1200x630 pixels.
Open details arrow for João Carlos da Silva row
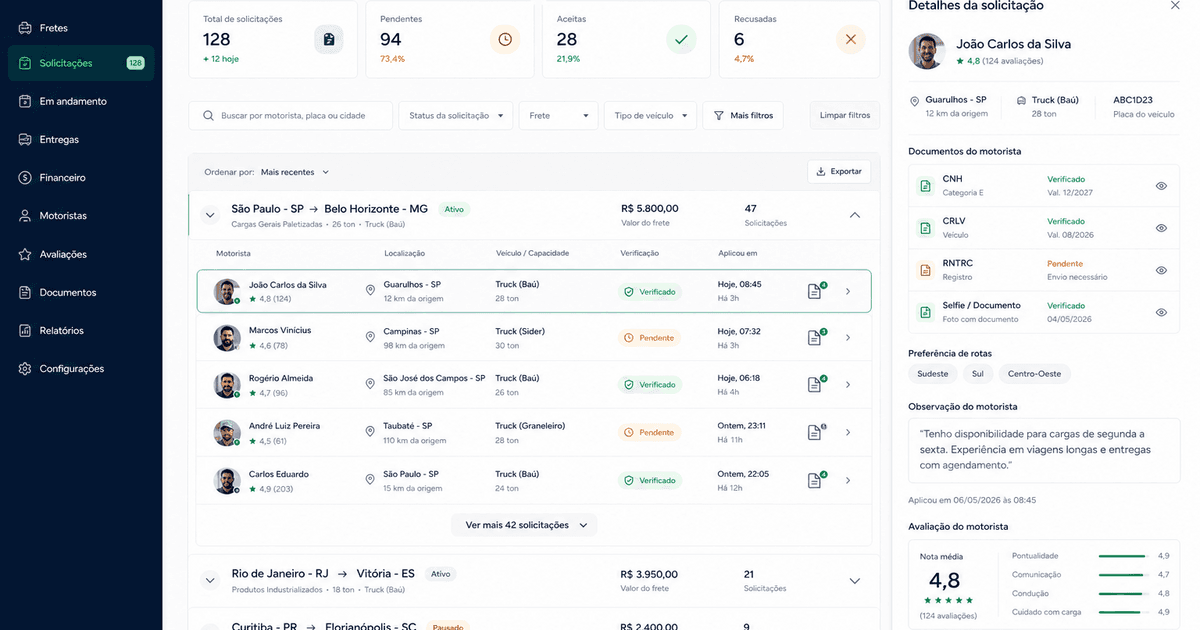848,292
